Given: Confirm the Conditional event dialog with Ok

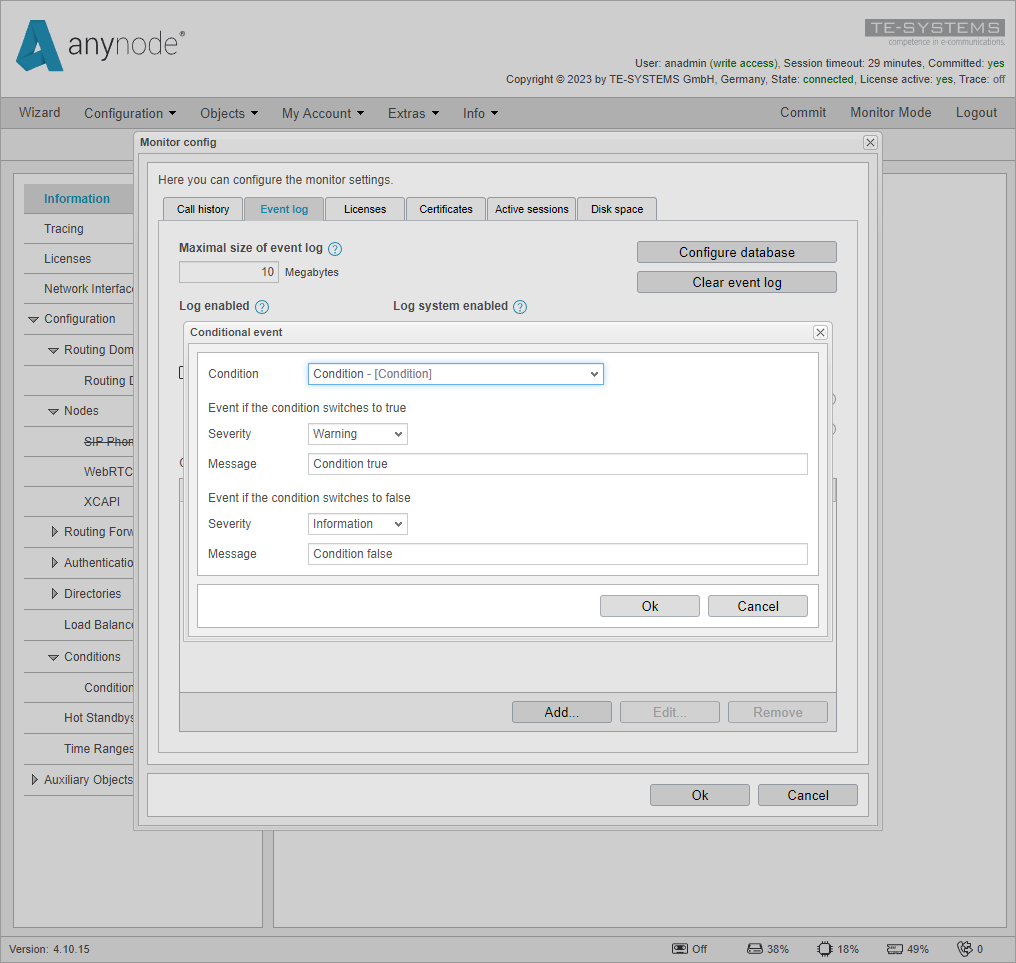Looking at the screenshot, I should click(649, 605).
